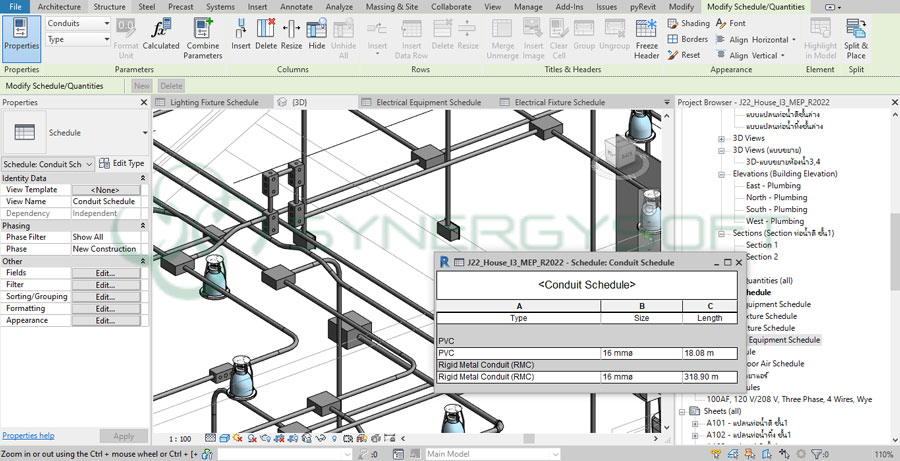Screen dimensions: 900x461
Task: Click Edit button for Fields
Action: [106, 272]
